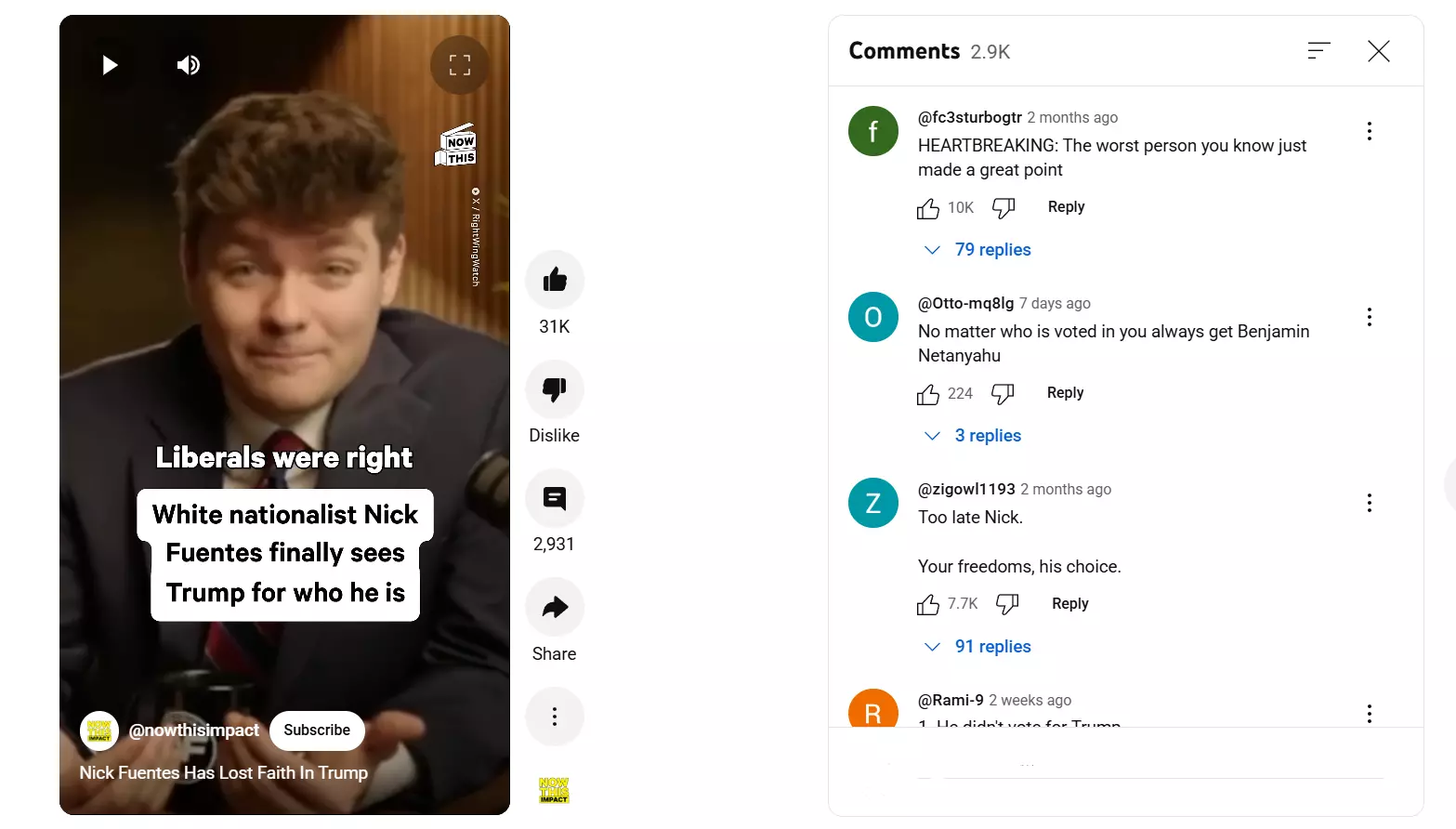
Task: Subscribe to @nowthisimpact channel
Action: click(x=317, y=730)
